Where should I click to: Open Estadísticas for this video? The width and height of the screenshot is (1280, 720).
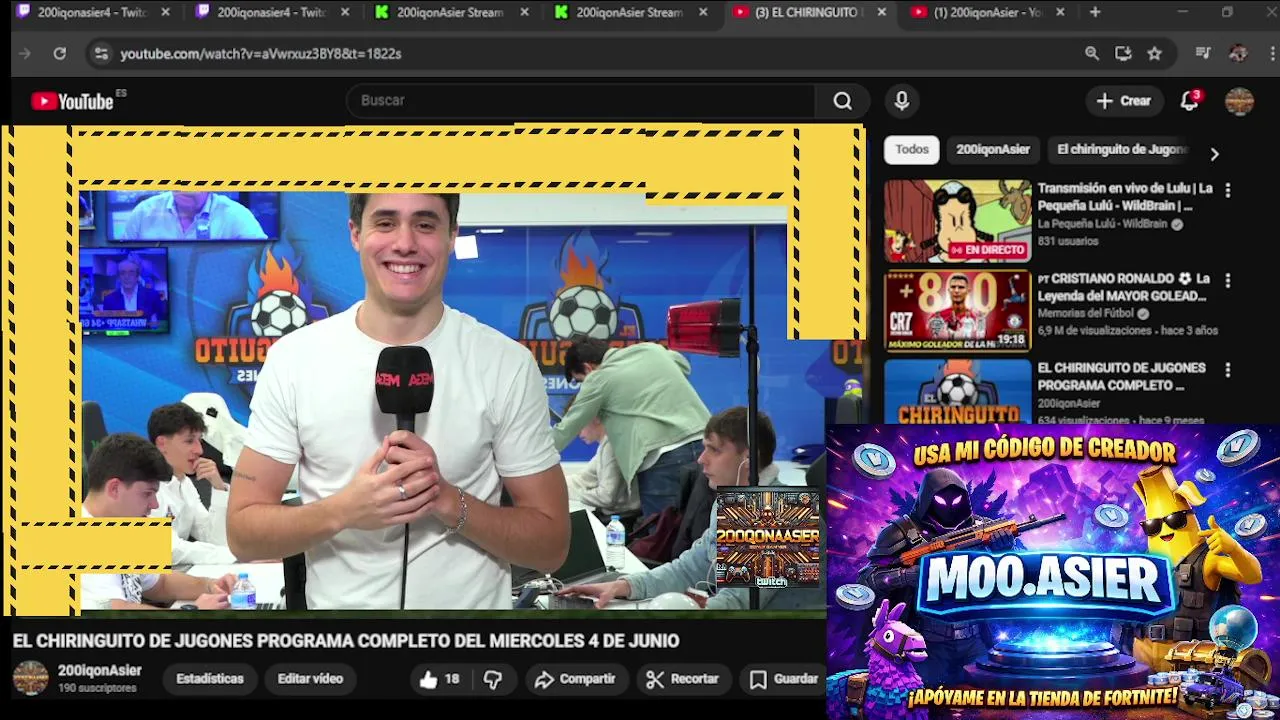pos(210,679)
